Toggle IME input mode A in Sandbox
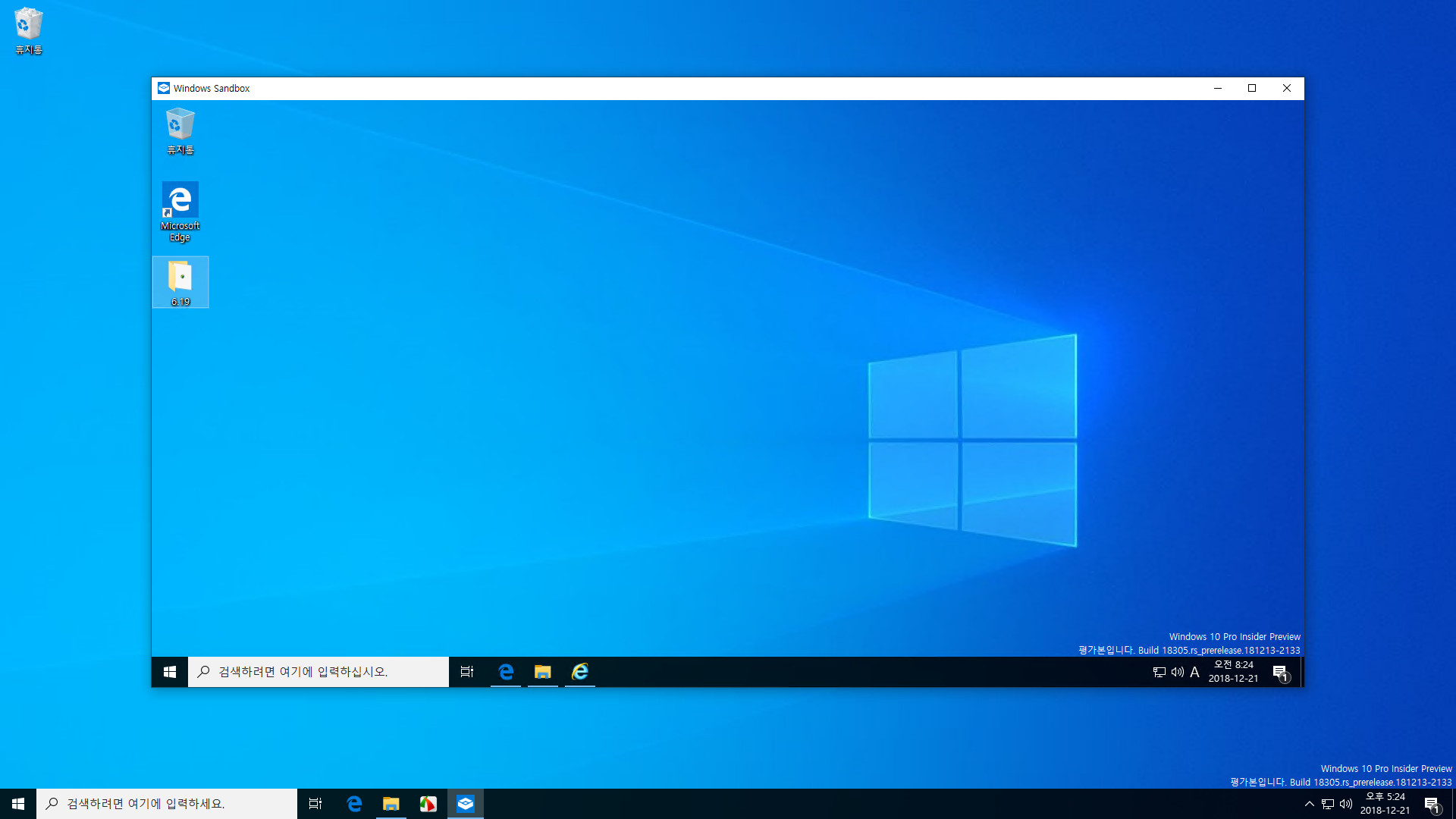The width and height of the screenshot is (1456, 819). point(1195,672)
